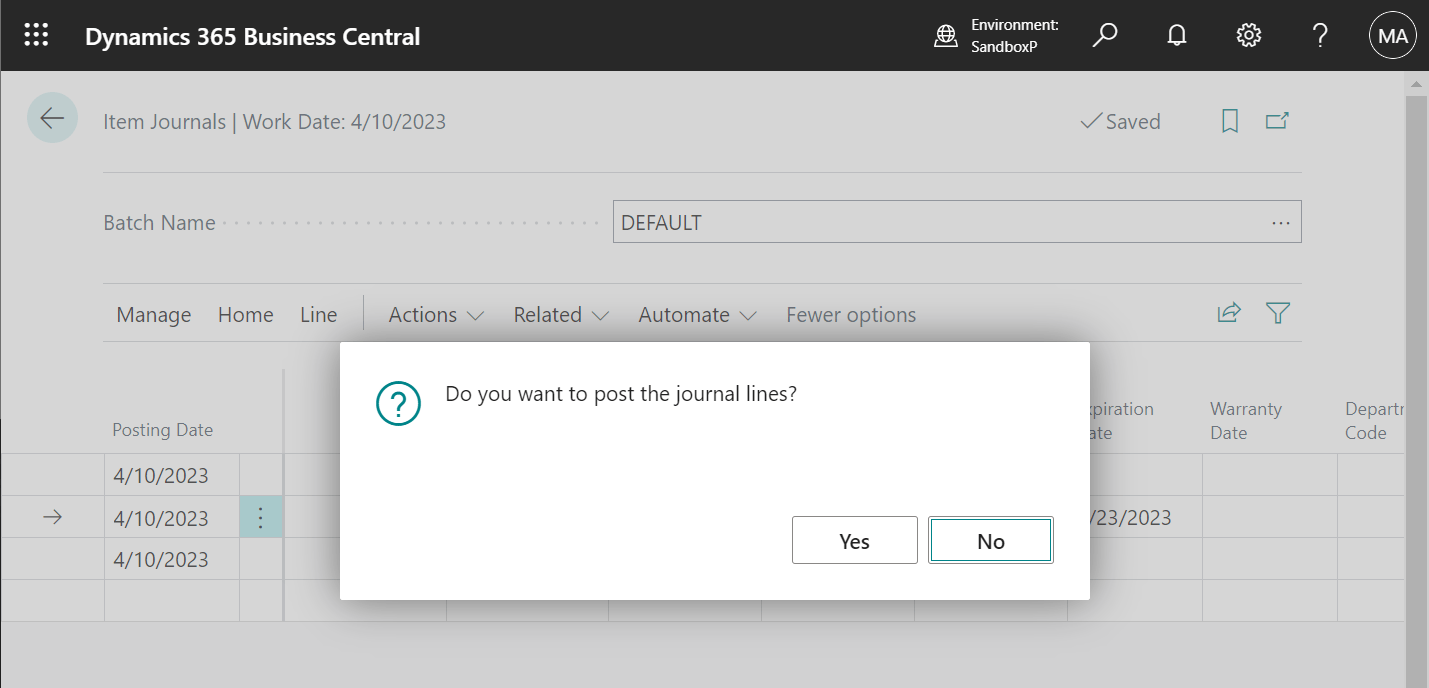1429x688 pixels.
Task: Open the Batch Name lookup ellipsis
Action: [x=1280, y=222]
